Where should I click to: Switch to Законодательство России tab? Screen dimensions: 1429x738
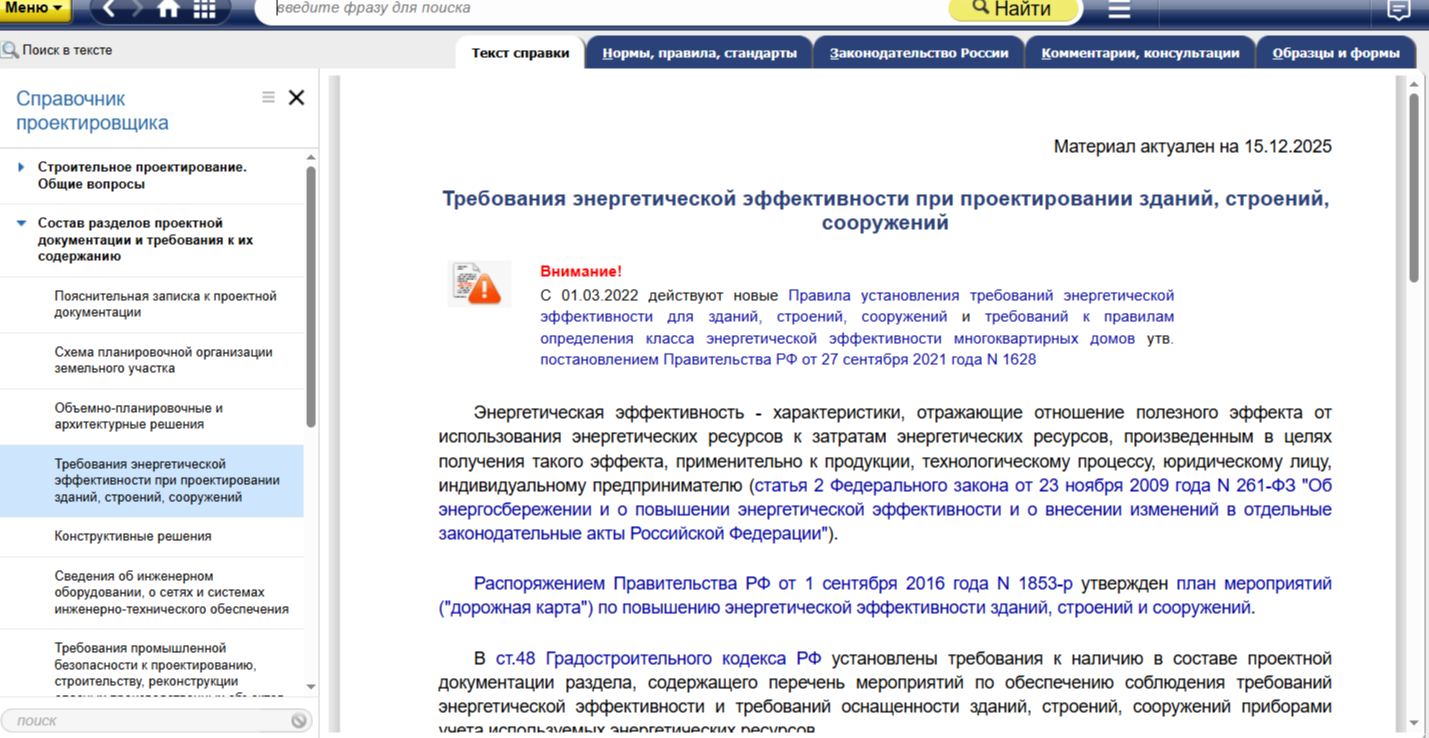[x=919, y=53]
